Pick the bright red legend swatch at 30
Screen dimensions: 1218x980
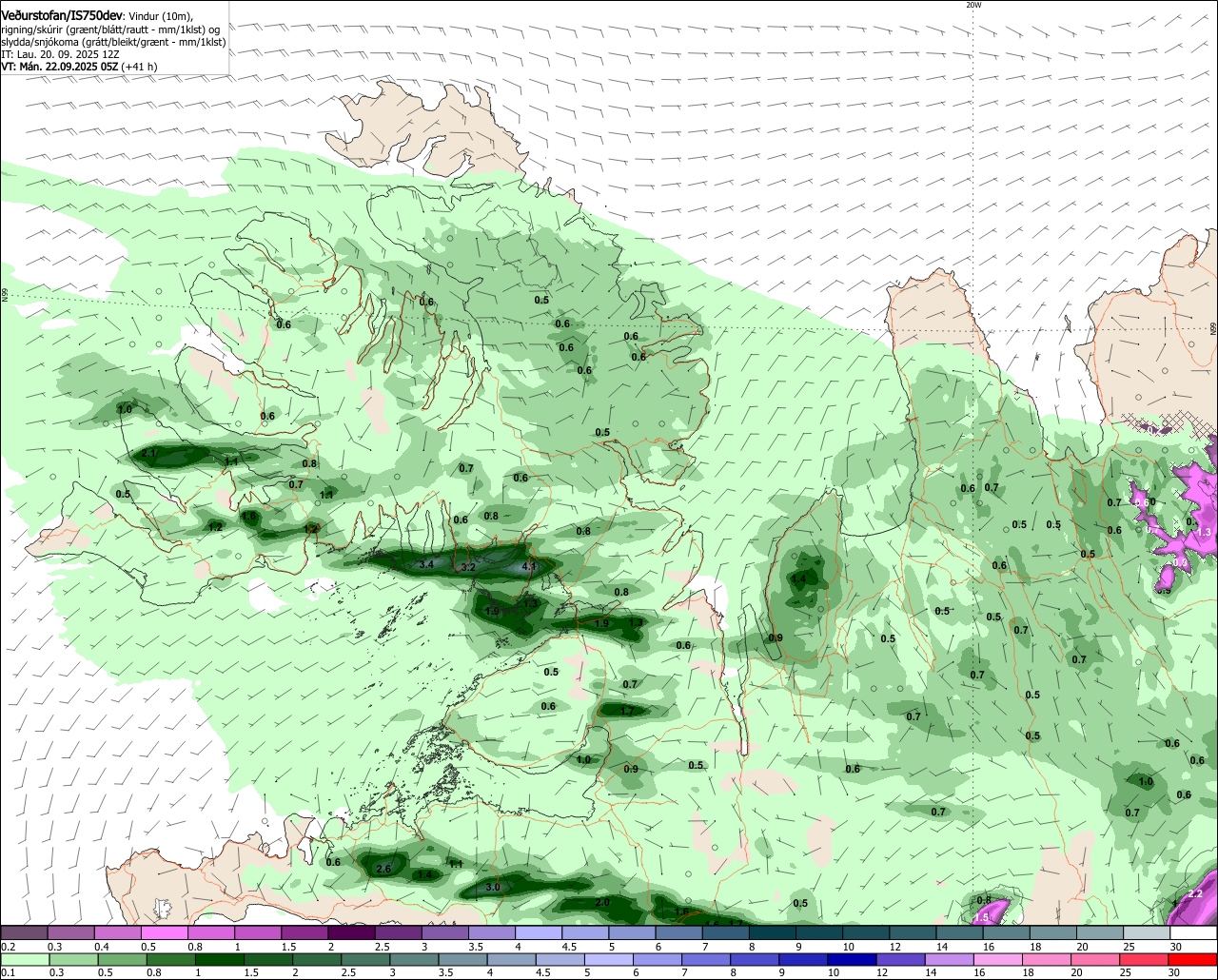coord(1193,959)
